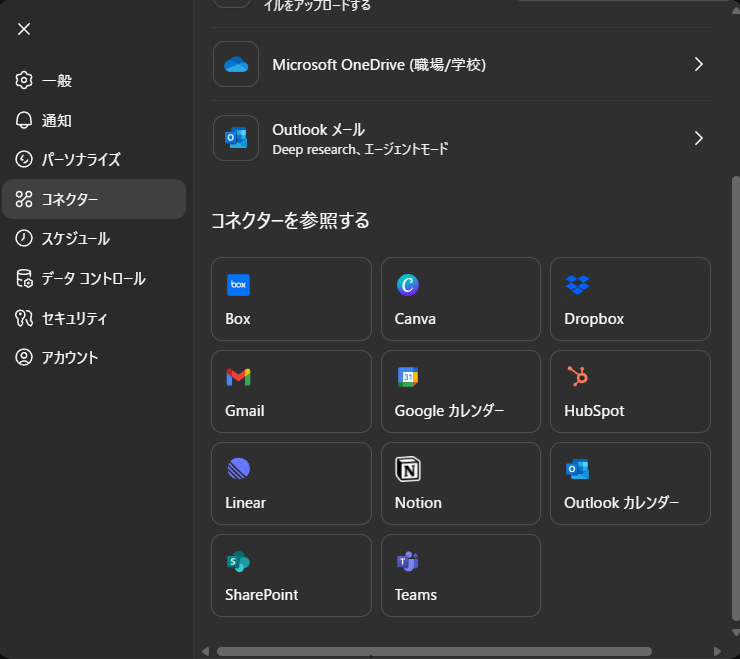Screen dimensions: 740x659
Task: Select the Gmail connector label
Action: [244, 411]
